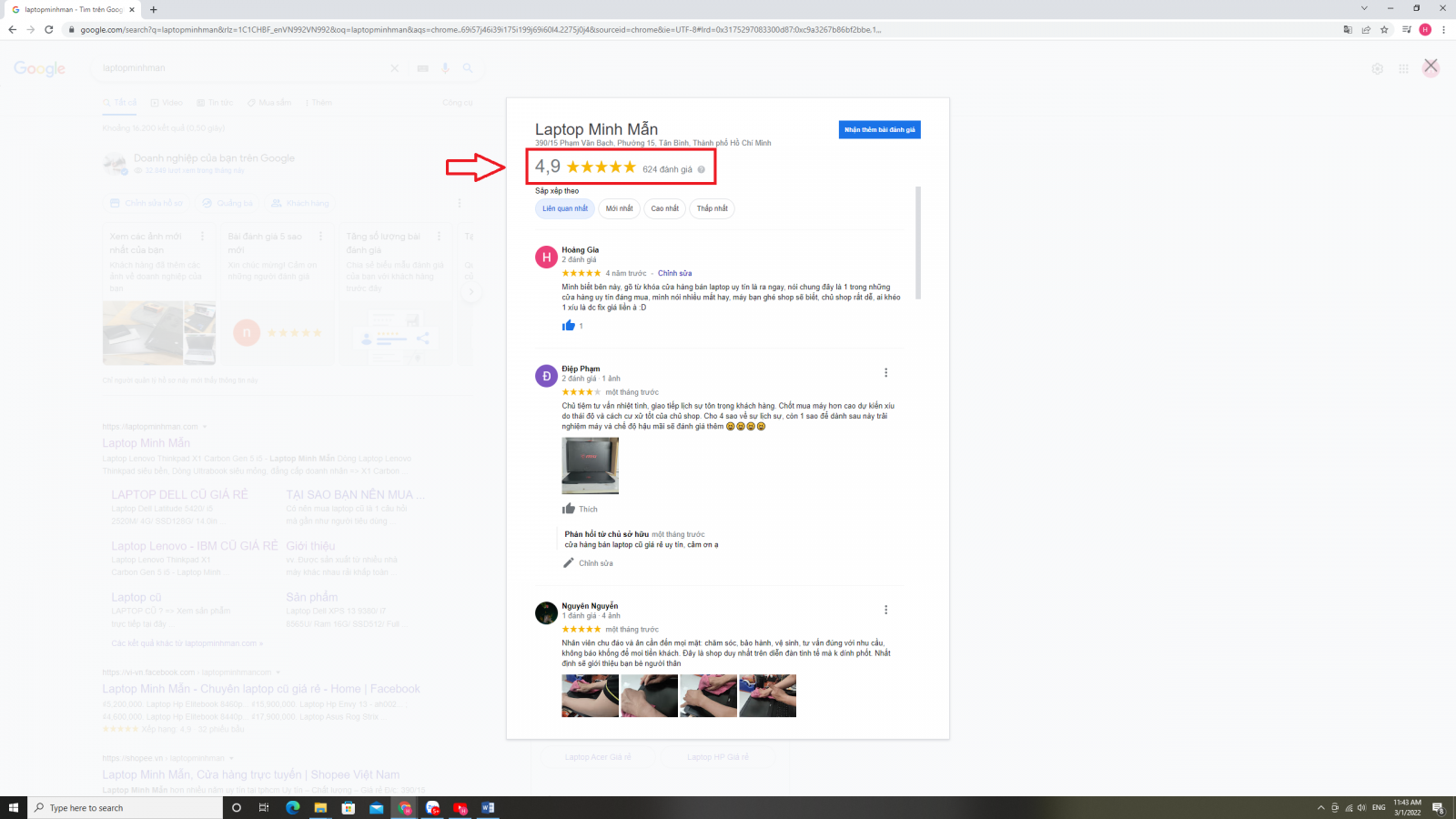Viewport: 1456px width, 819px height.
Task: Click the laptopminhman search input field
Action: pyautogui.click(x=241, y=68)
